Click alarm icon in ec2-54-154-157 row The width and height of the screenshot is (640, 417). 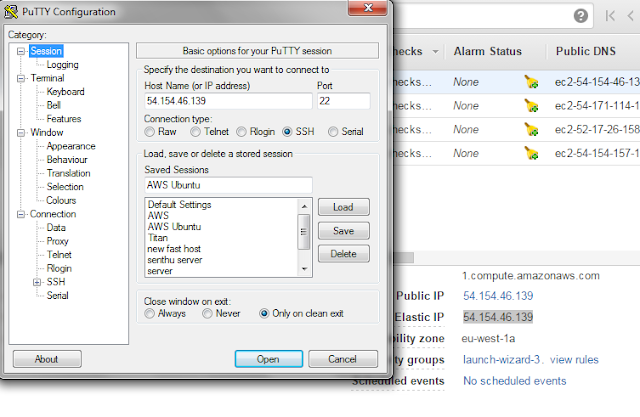coord(531,153)
